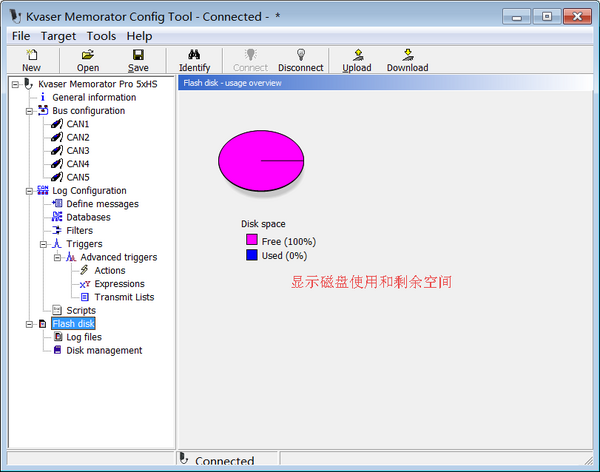Click the Scripts icon
The height and width of the screenshot is (472, 600).
57,310
